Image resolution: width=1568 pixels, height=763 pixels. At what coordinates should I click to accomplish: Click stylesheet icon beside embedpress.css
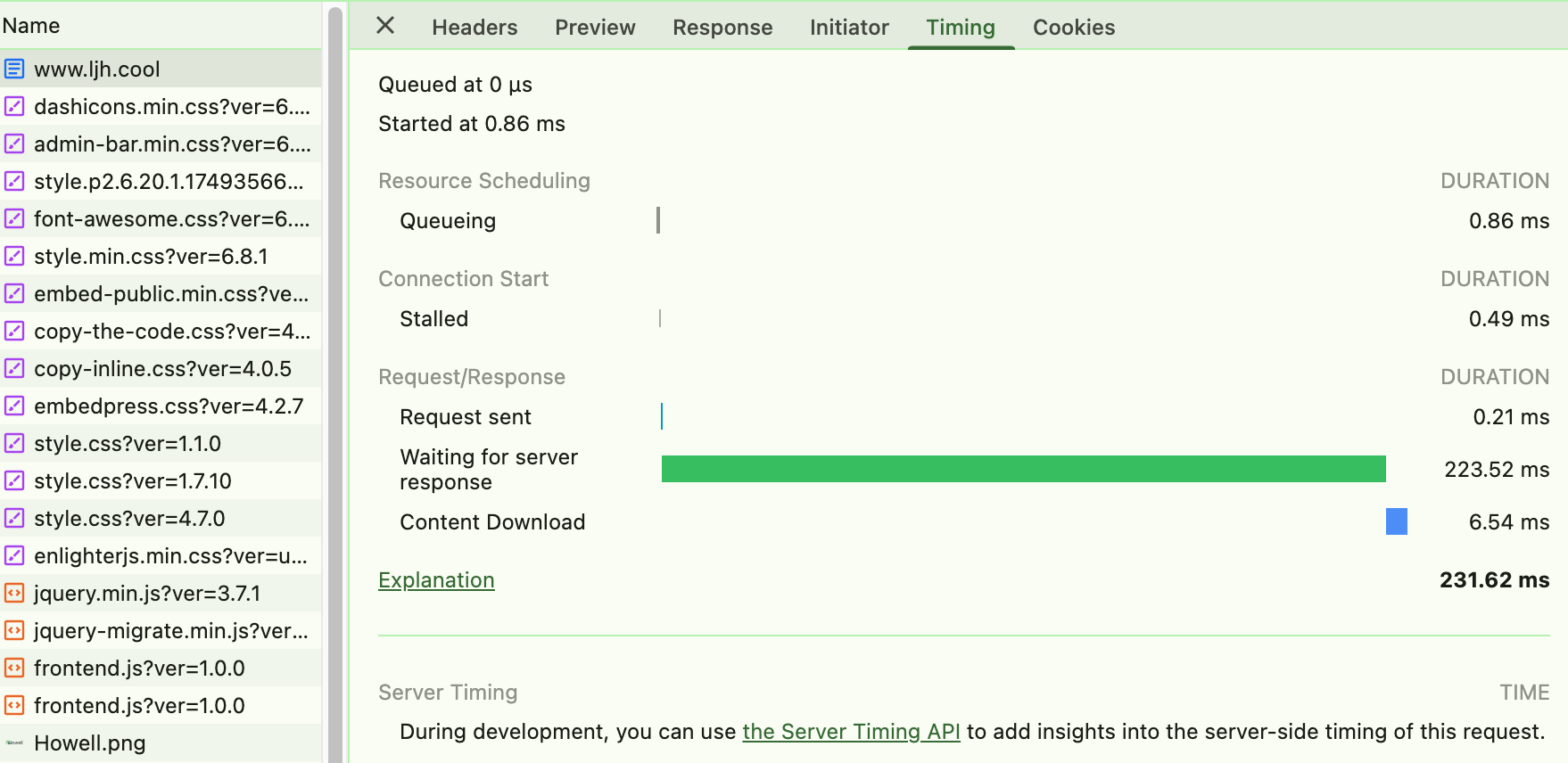point(14,406)
